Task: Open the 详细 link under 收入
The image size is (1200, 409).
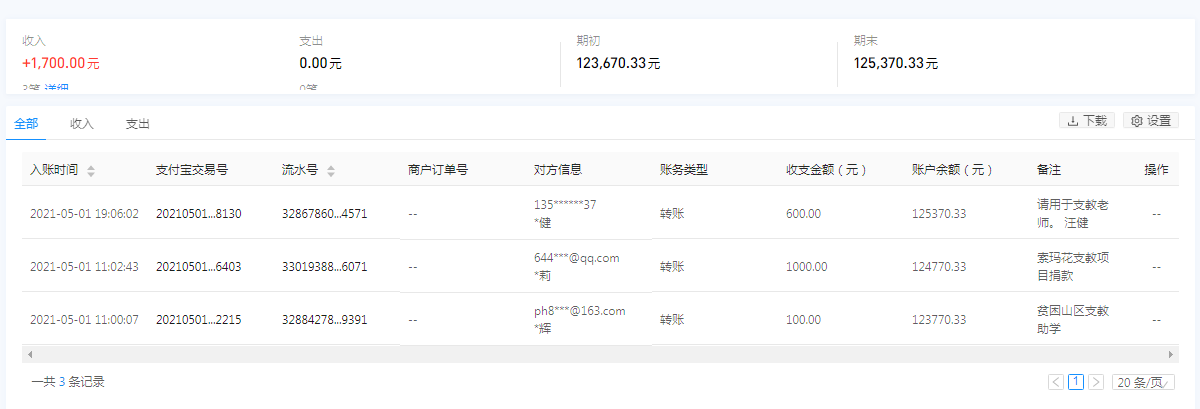Action: click(x=56, y=89)
